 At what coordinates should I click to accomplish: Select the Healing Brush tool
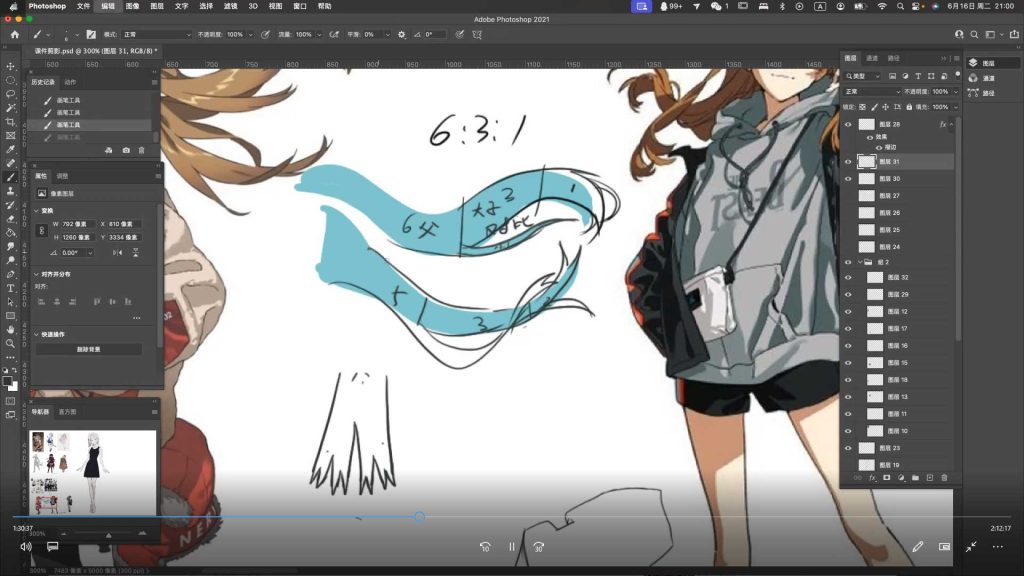(10, 163)
